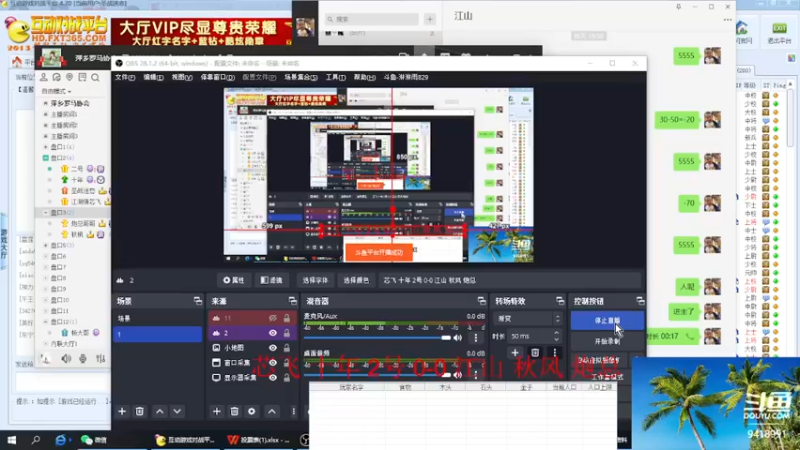The image size is (800, 450).
Task: Add a new scene with plus icon
Action: pos(122,411)
